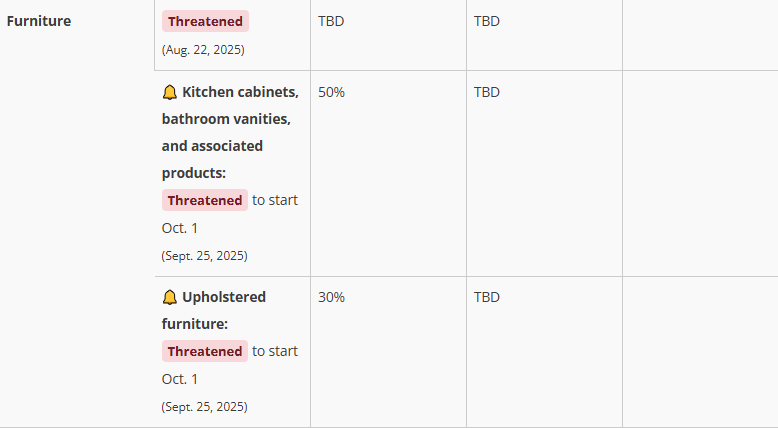Click the second TBD in the top row

point(487,20)
